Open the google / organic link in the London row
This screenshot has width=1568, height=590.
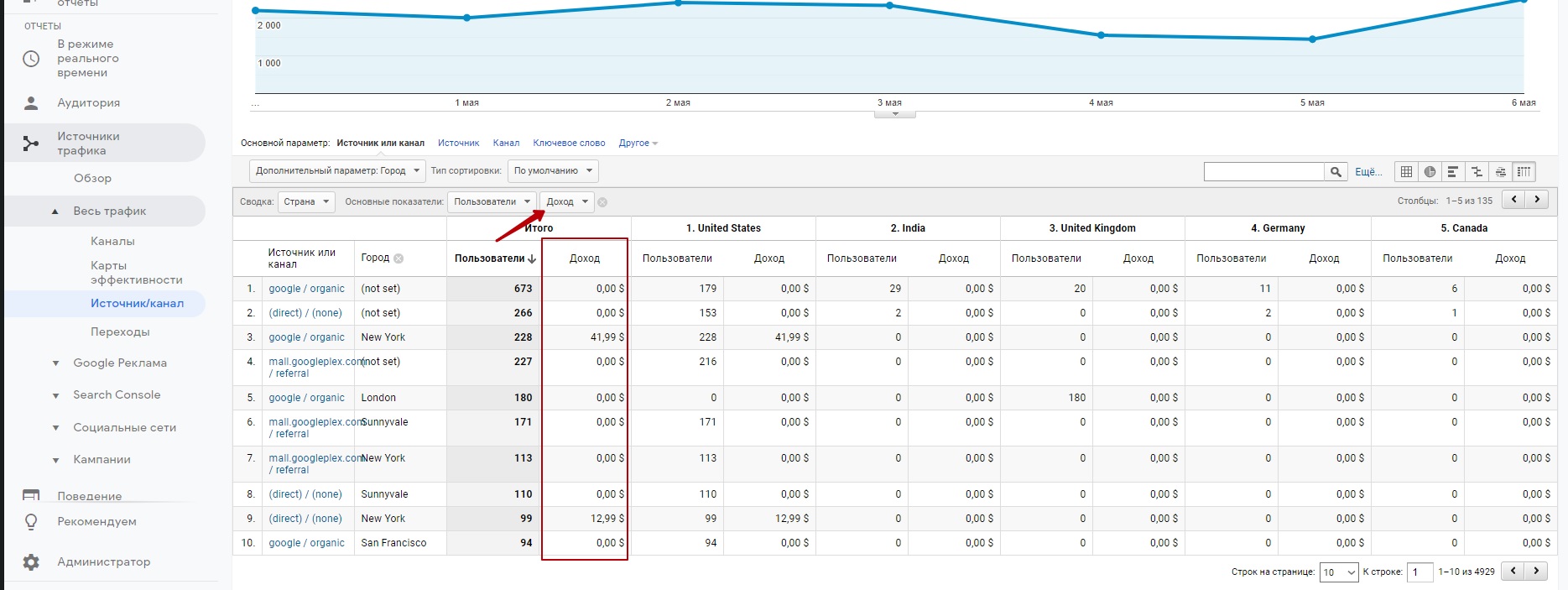coord(306,398)
